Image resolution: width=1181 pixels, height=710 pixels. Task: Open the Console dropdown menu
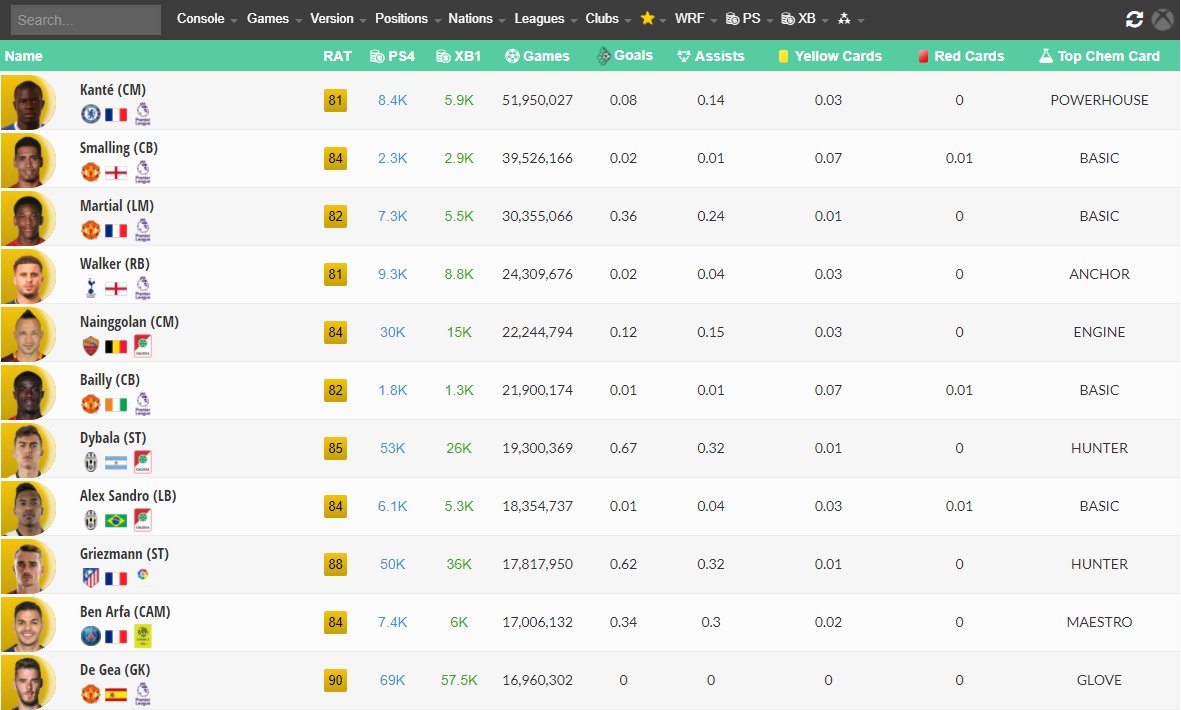206,19
